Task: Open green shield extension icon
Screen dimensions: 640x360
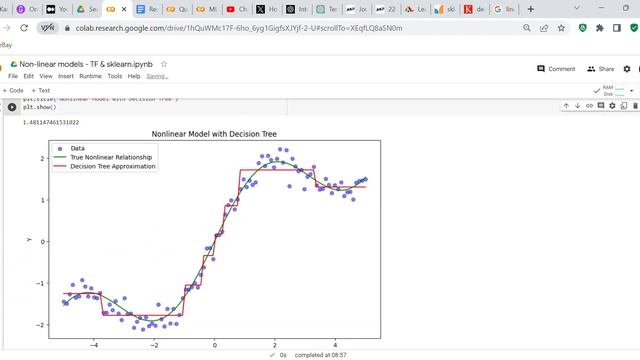Action: pos(582,28)
